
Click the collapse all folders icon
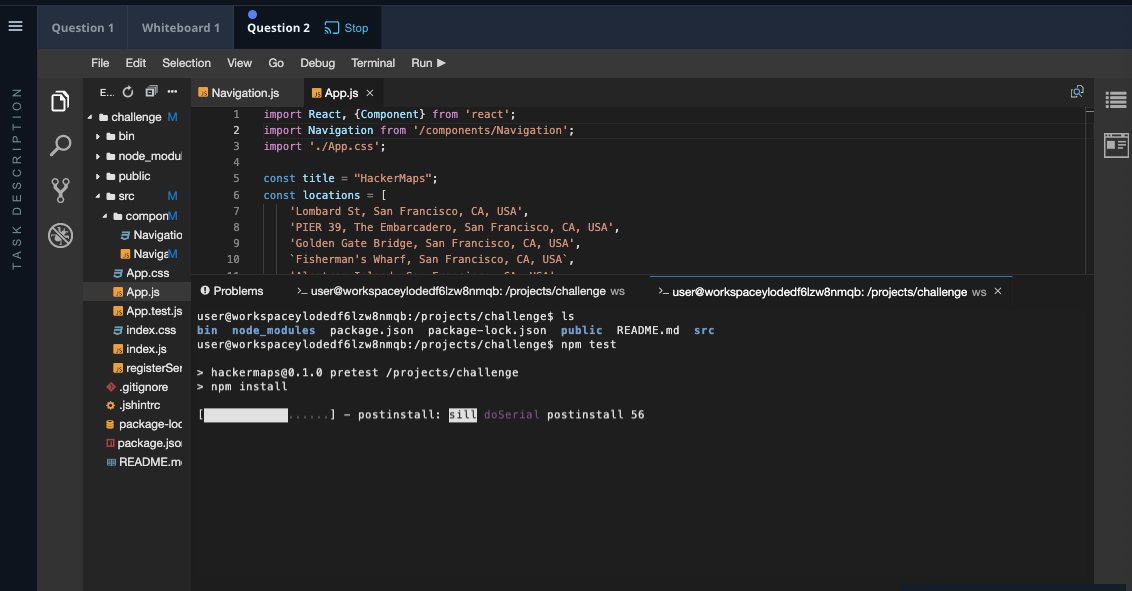(x=151, y=92)
